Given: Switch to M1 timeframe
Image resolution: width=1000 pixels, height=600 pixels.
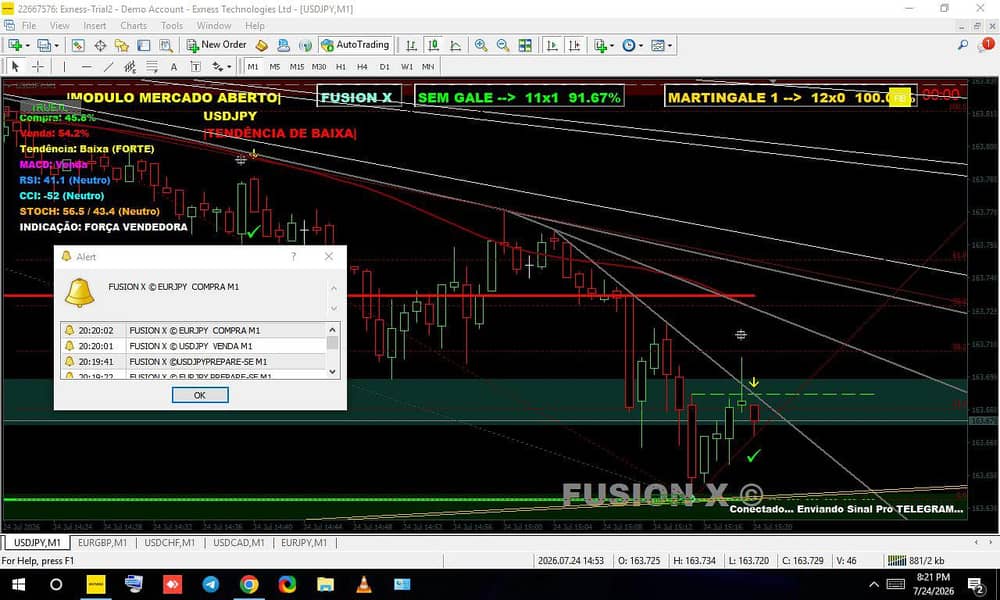Looking at the screenshot, I should (253, 66).
